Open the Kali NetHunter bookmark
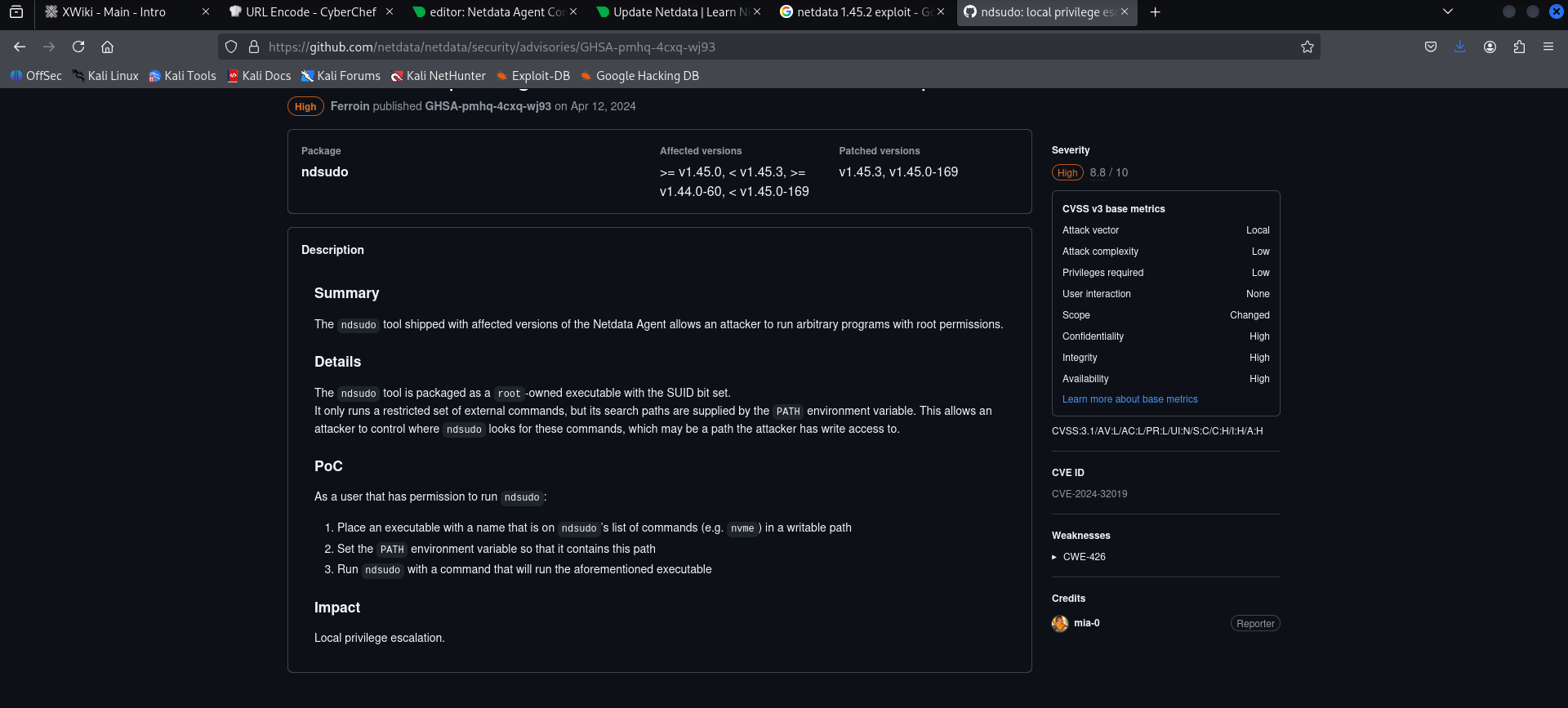Screen dimensions: 1568x708 (439, 76)
